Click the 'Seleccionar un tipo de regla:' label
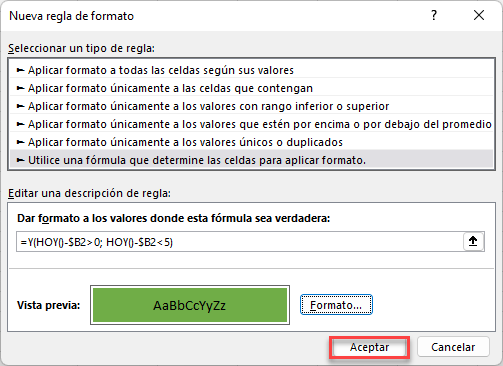Viewport: 503px width, 366px height. 81,48
